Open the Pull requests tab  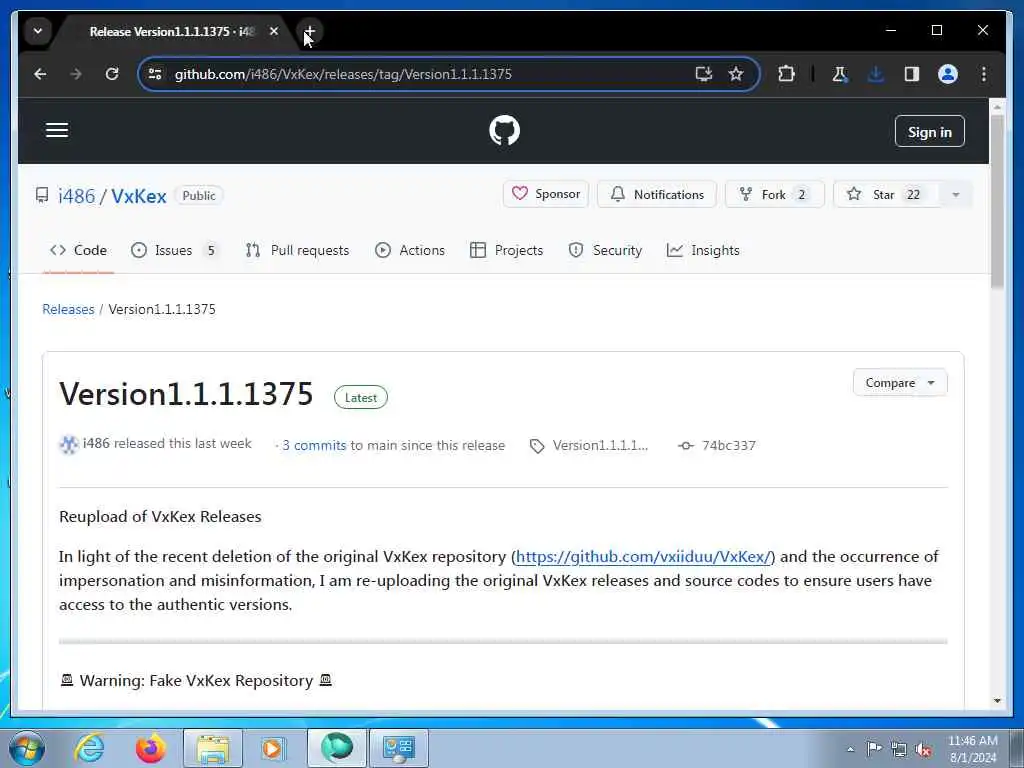click(x=297, y=250)
